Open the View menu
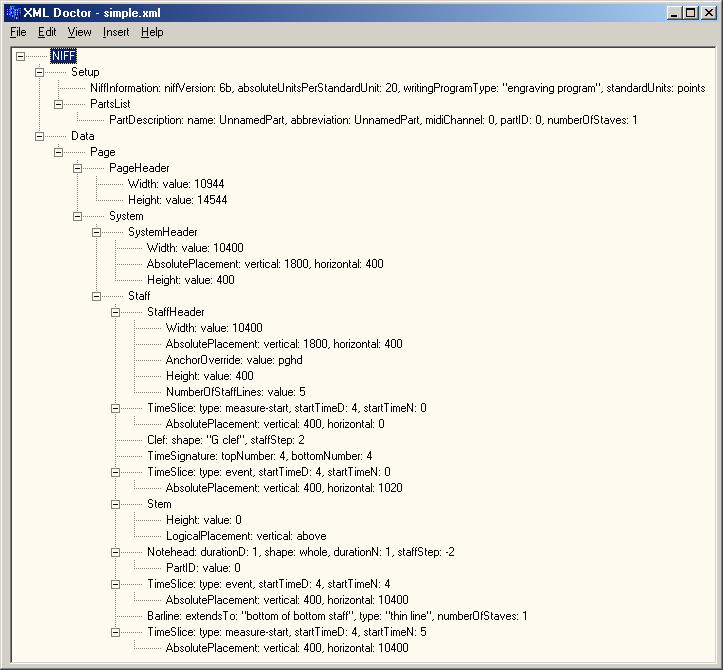 click(79, 32)
